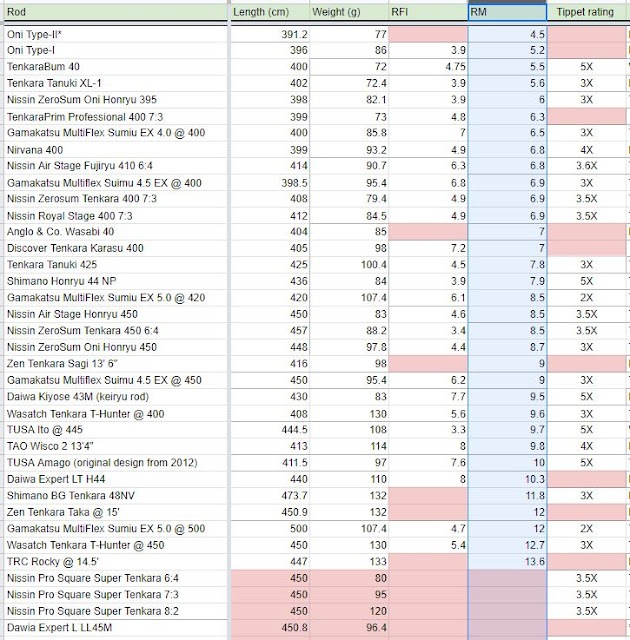Click Gamakatsu Multiflex Suimu 4.5 EX @ 450
Screen dimensions: 630x640
pos(115,380)
